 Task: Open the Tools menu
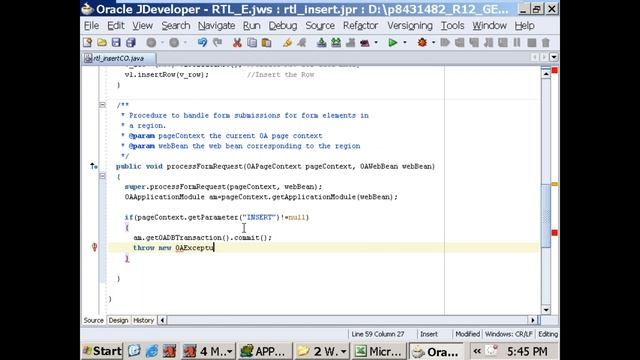(452, 26)
